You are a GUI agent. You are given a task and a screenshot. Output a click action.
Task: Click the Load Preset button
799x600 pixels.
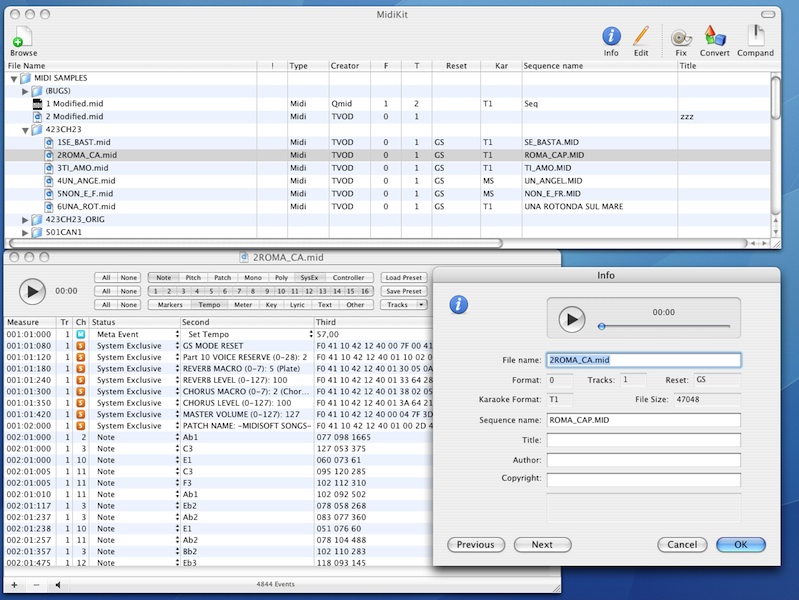(403, 278)
